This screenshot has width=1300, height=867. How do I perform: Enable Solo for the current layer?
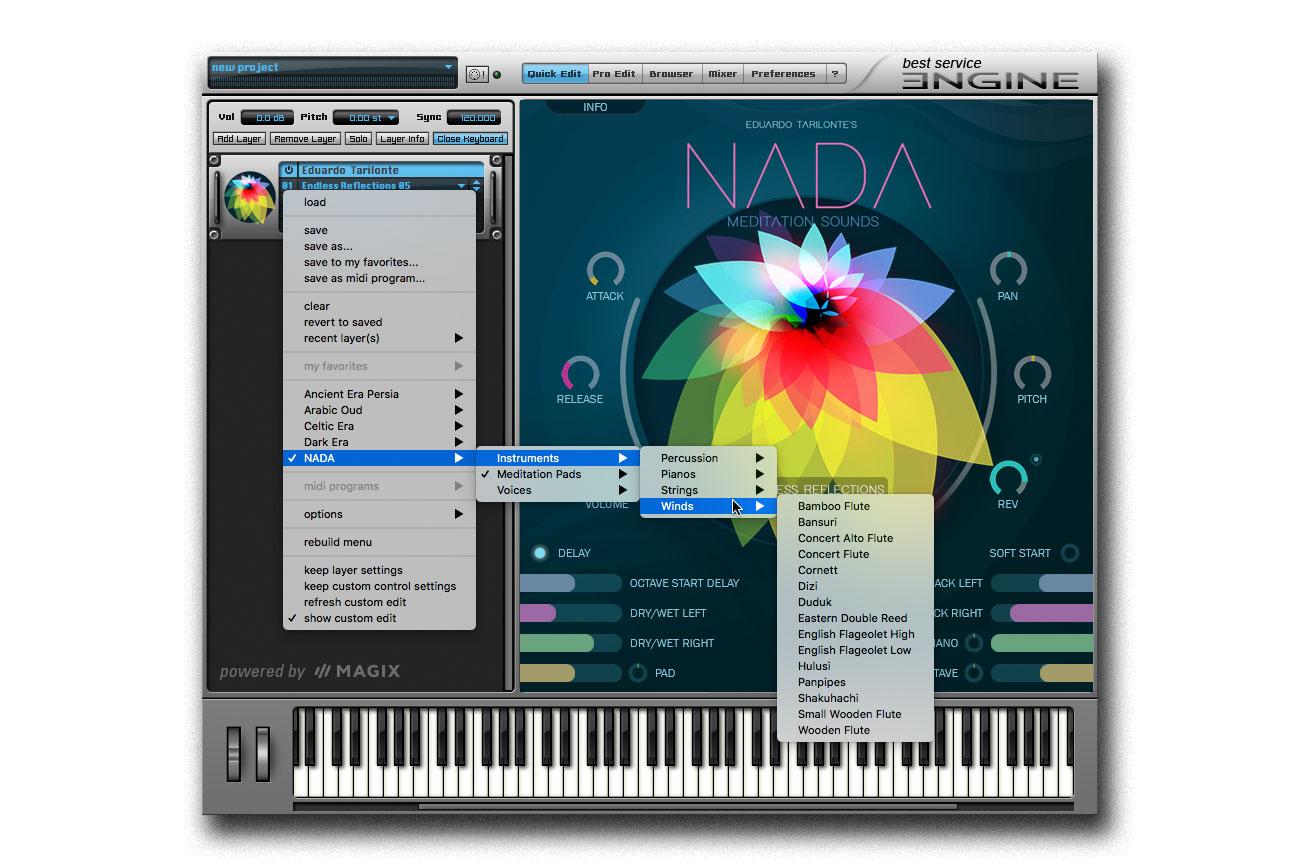(x=358, y=138)
